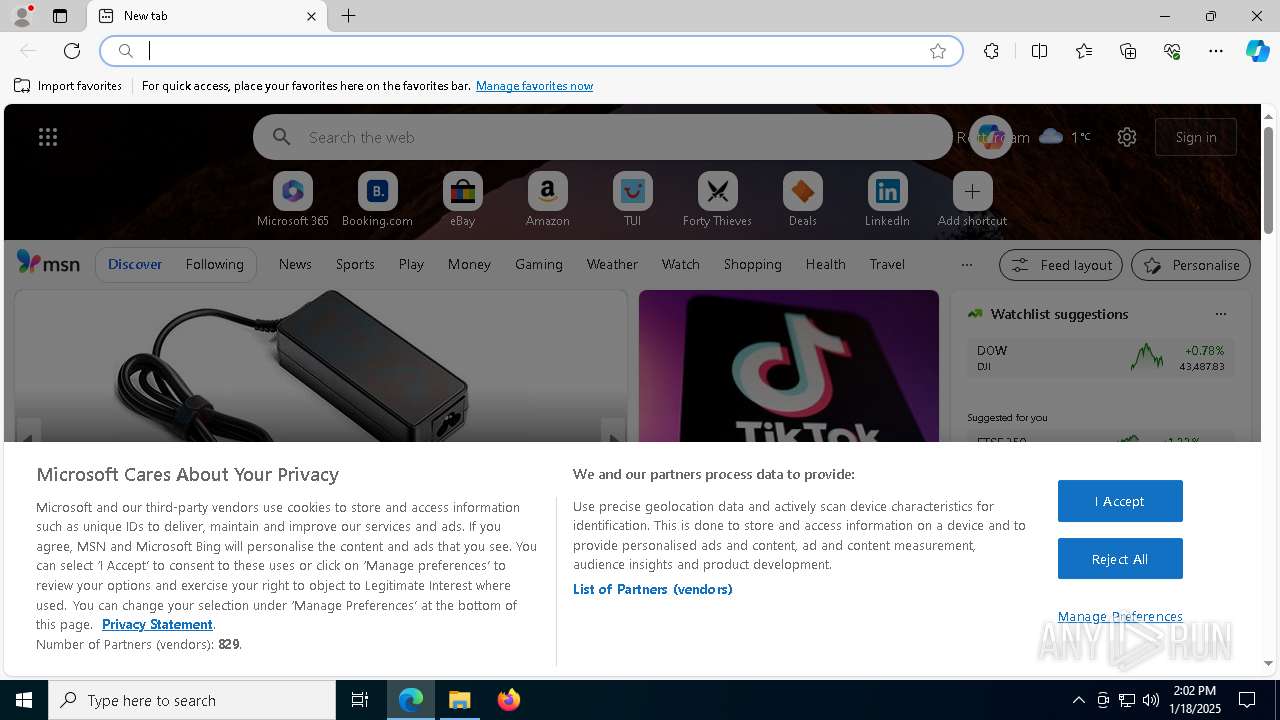The height and width of the screenshot is (720, 1280).
Task: Open LinkedIn shortcut
Action: click(x=887, y=200)
